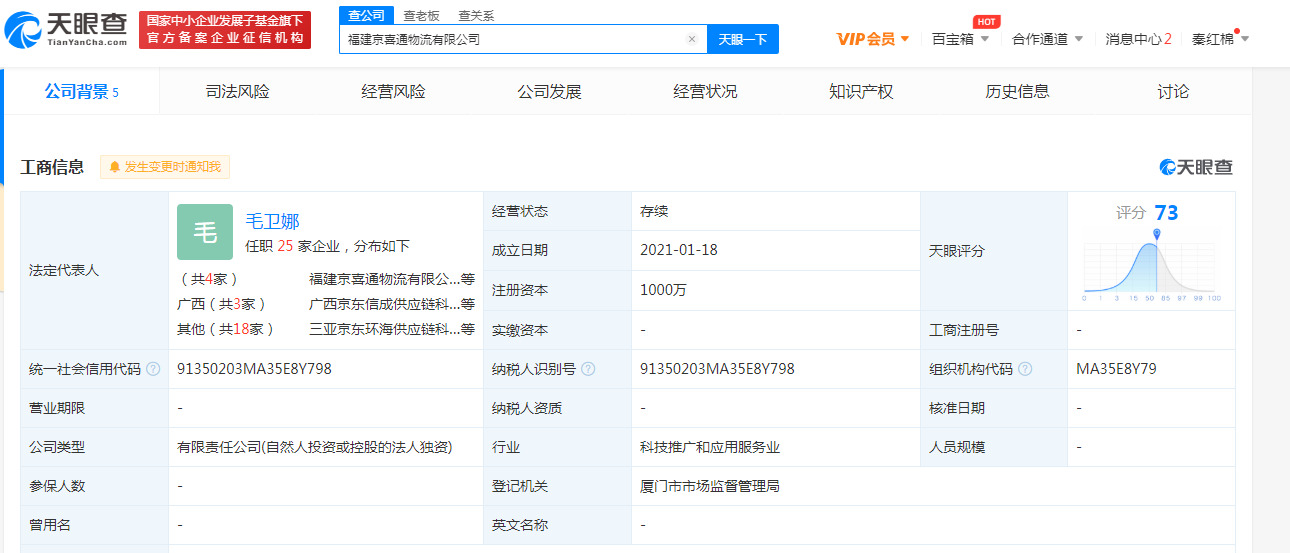The image size is (1290, 553).
Task: Click the 工商信息 section heading
Action: [52, 167]
